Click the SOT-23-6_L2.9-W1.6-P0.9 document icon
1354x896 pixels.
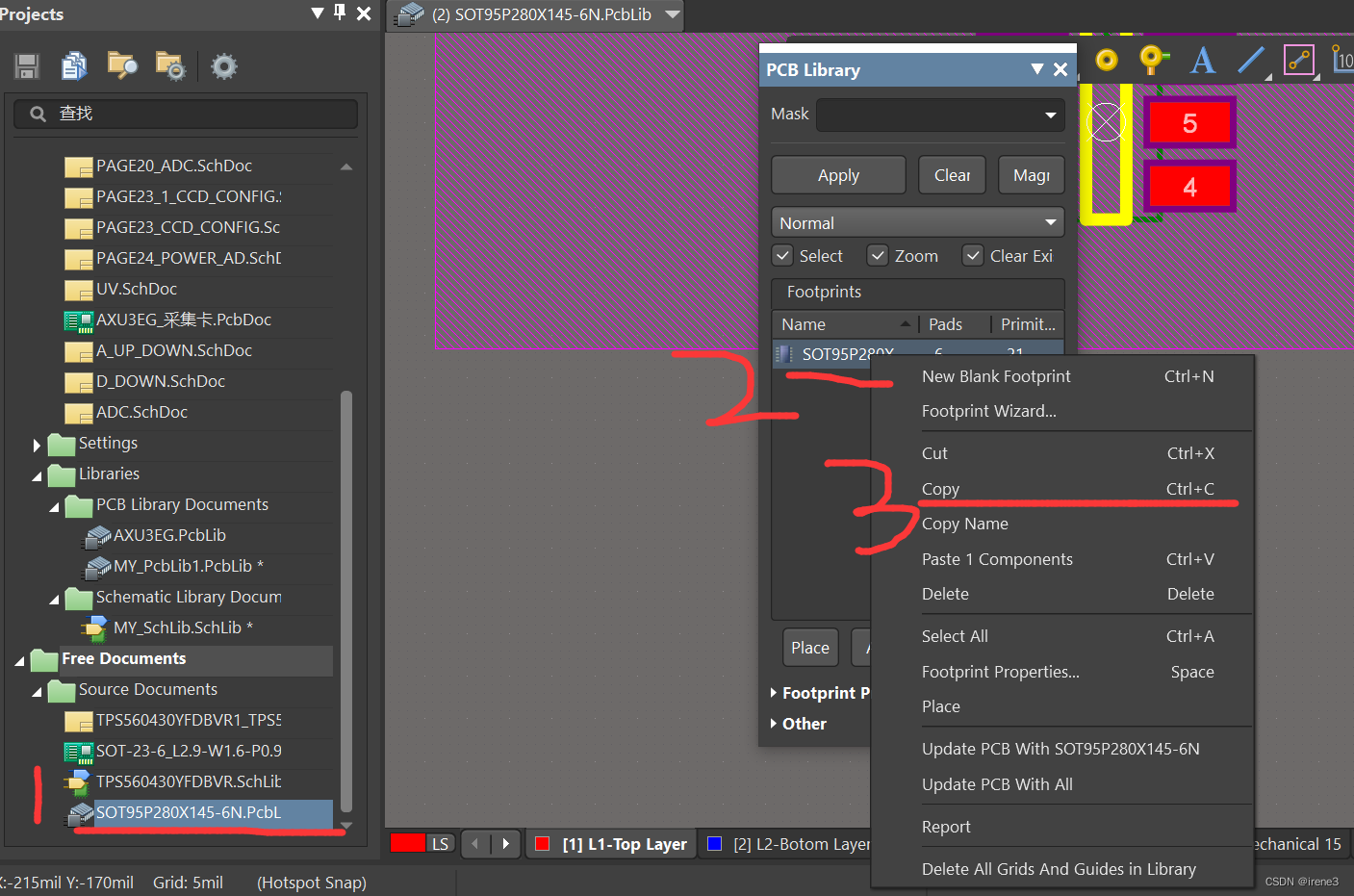pyautogui.click(x=78, y=751)
